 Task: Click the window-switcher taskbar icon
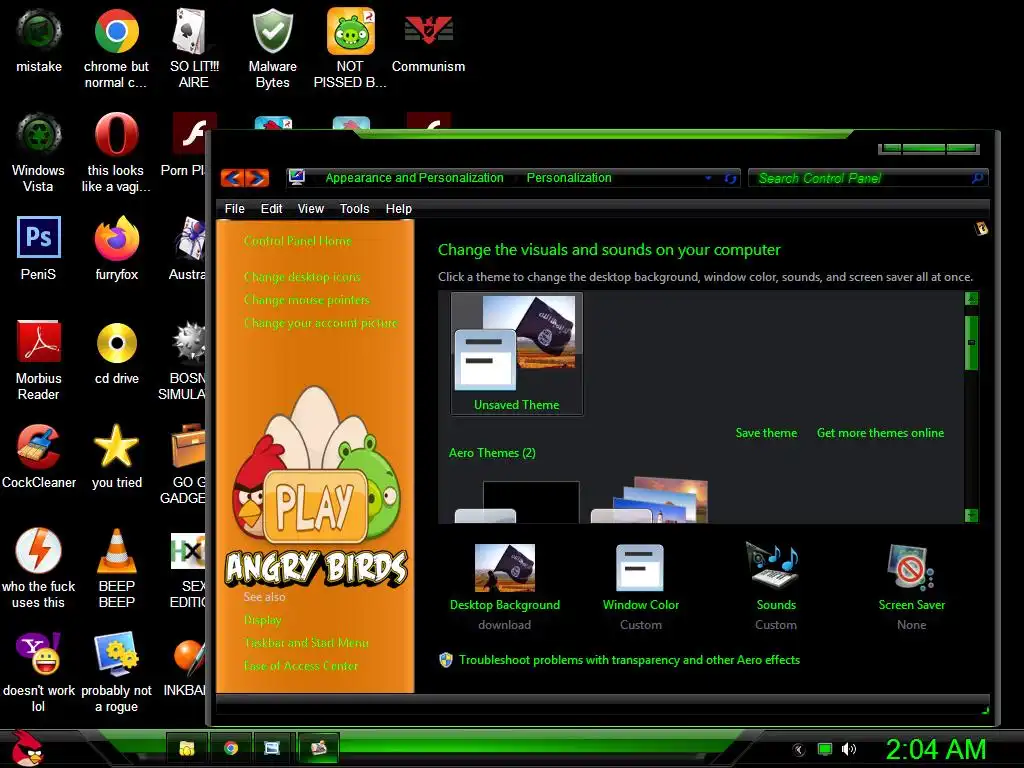tap(272, 748)
